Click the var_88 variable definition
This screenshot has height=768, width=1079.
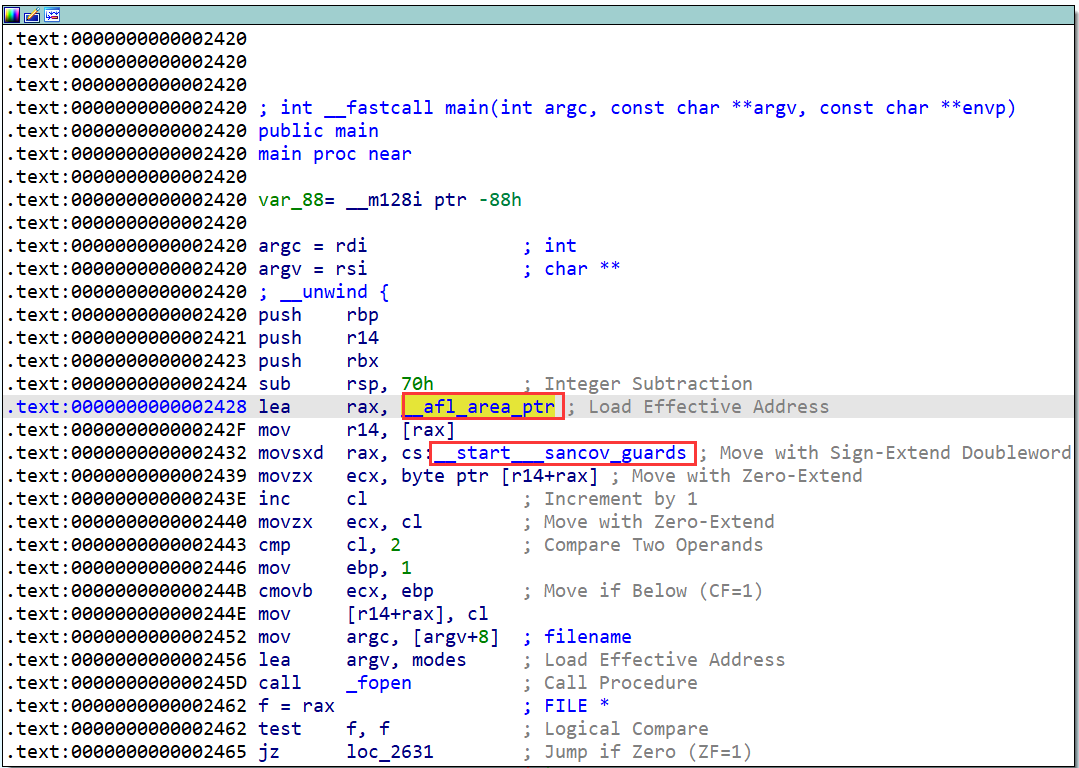(x=390, y=200)
